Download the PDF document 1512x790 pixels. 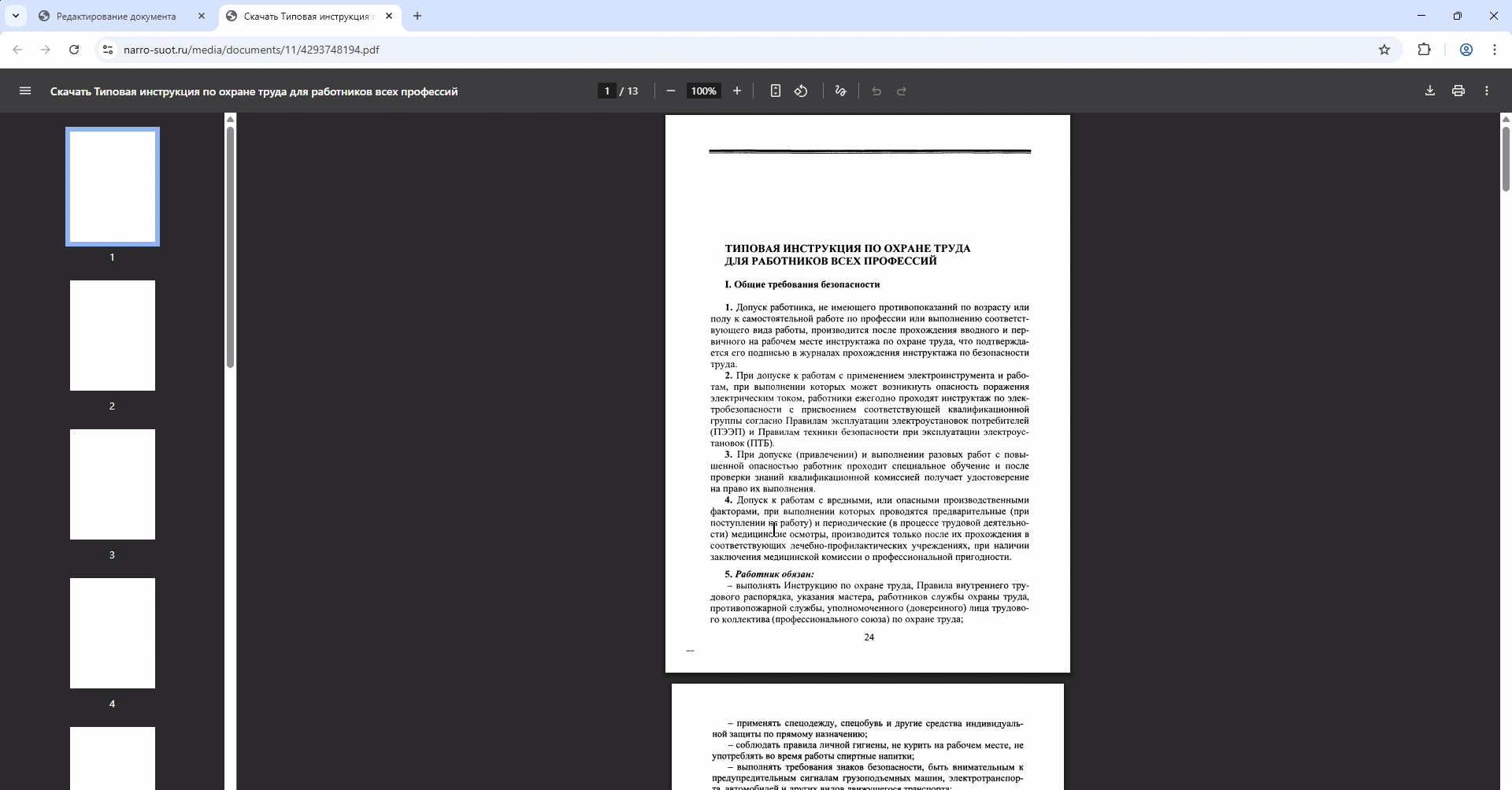click(x=1429, y=91)
